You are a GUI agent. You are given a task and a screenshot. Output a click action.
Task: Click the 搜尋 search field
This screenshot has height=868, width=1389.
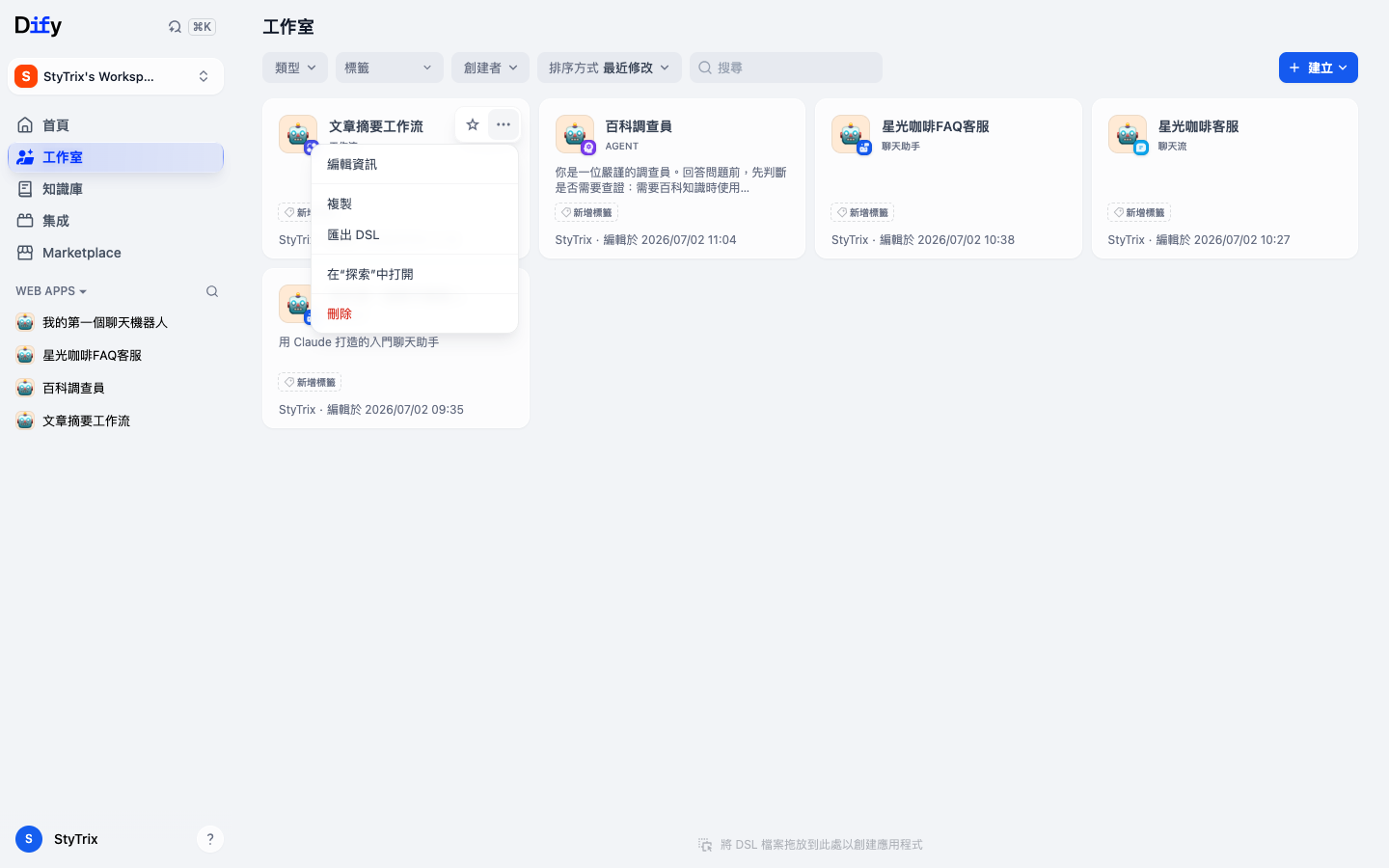(786, 68)
